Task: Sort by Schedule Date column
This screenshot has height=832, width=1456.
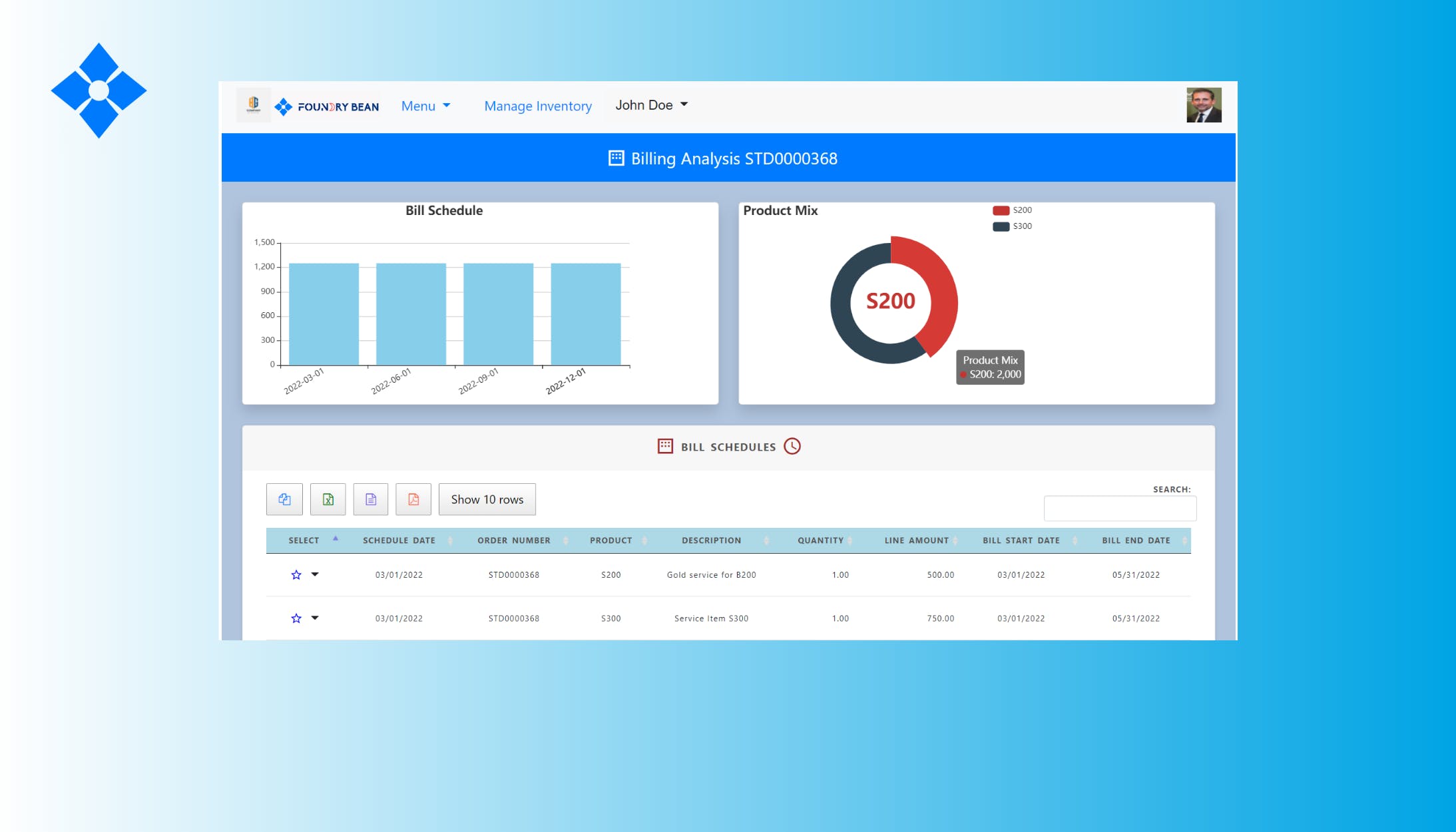Action: pyautogui.click(x=399, y=540)
